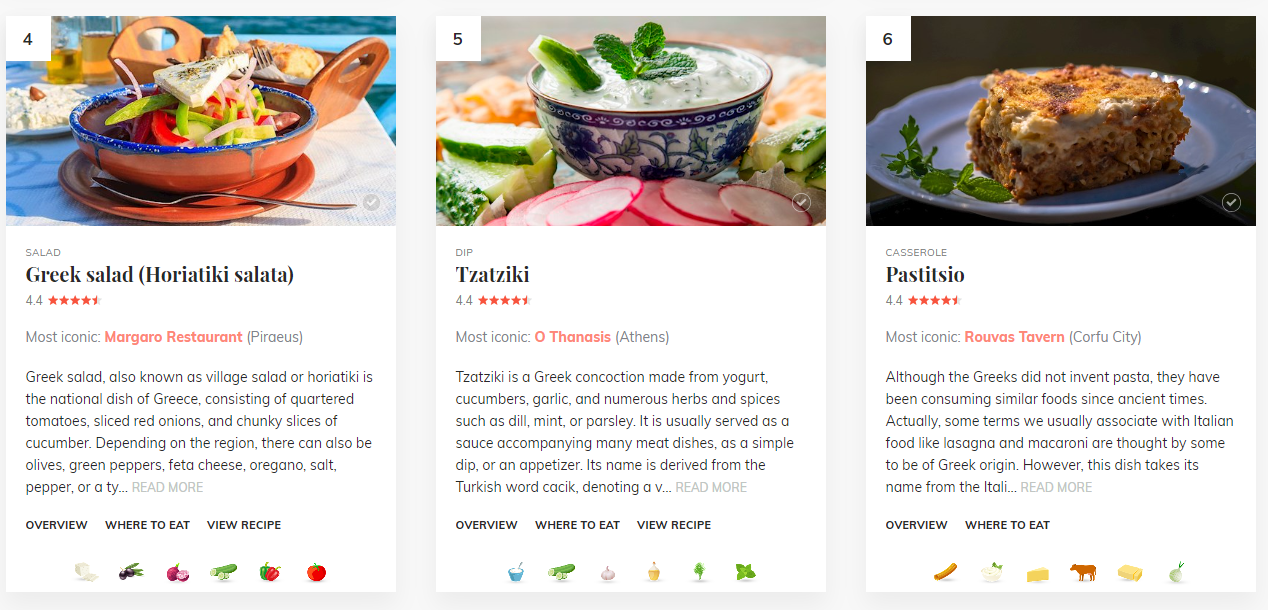Image resolution: width=1268 pixels, height=610 pixels.
Task: Click the yogurt bowl ingredient icon
Action: click(x=516, y=572)
